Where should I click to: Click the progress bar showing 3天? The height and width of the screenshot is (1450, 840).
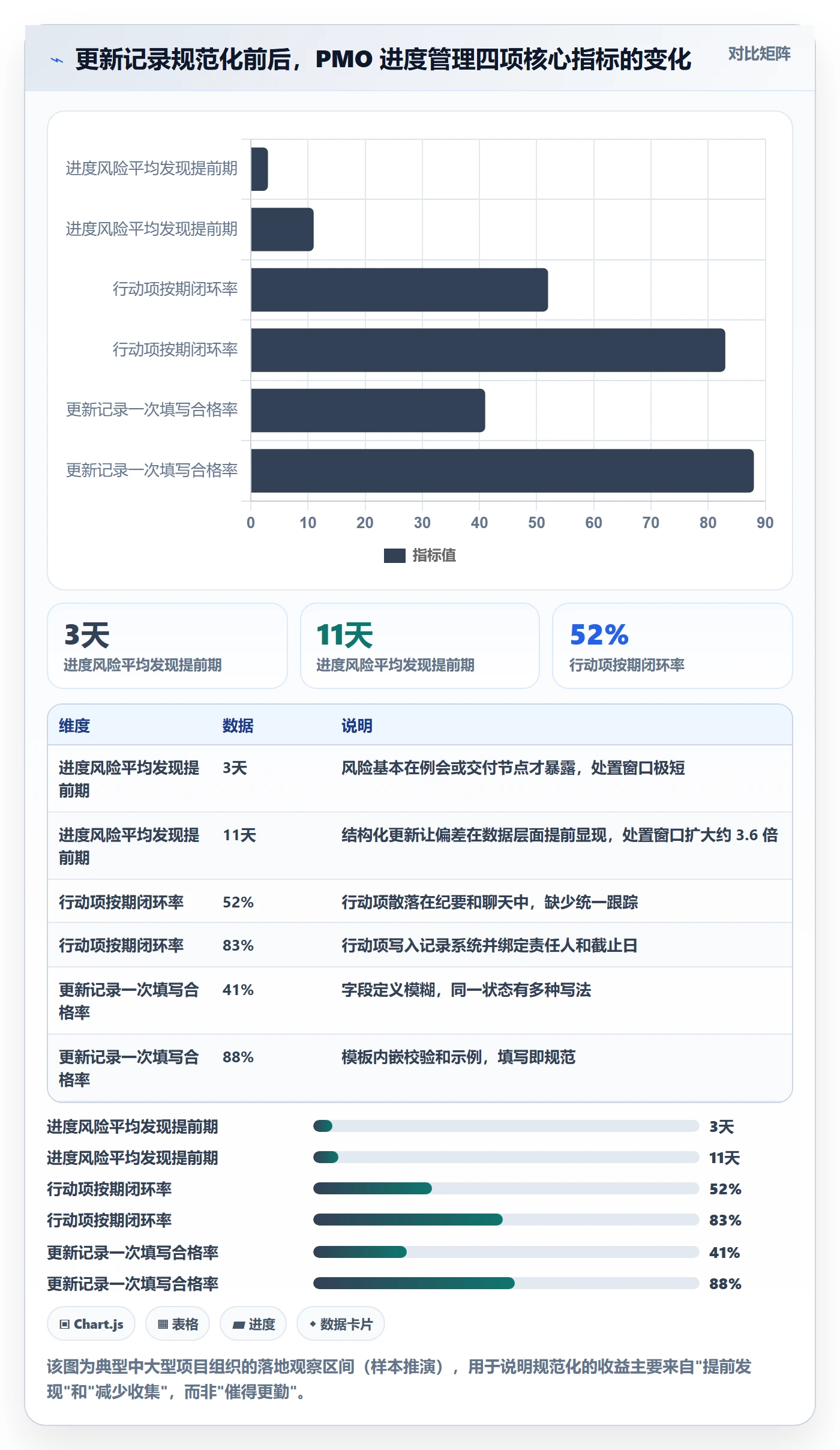point(506,1126)
